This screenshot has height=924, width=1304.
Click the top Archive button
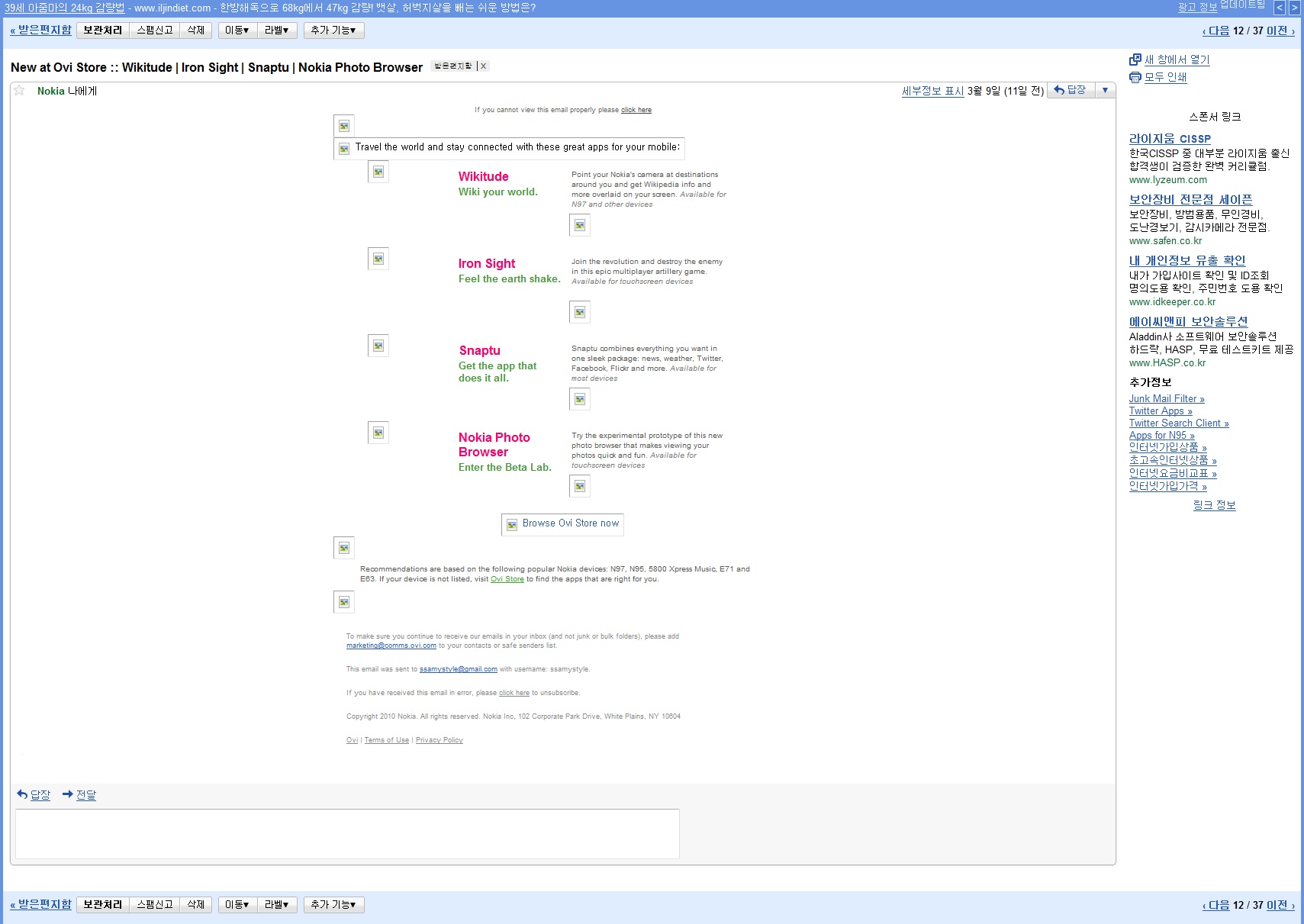click(x=103, y=31)
